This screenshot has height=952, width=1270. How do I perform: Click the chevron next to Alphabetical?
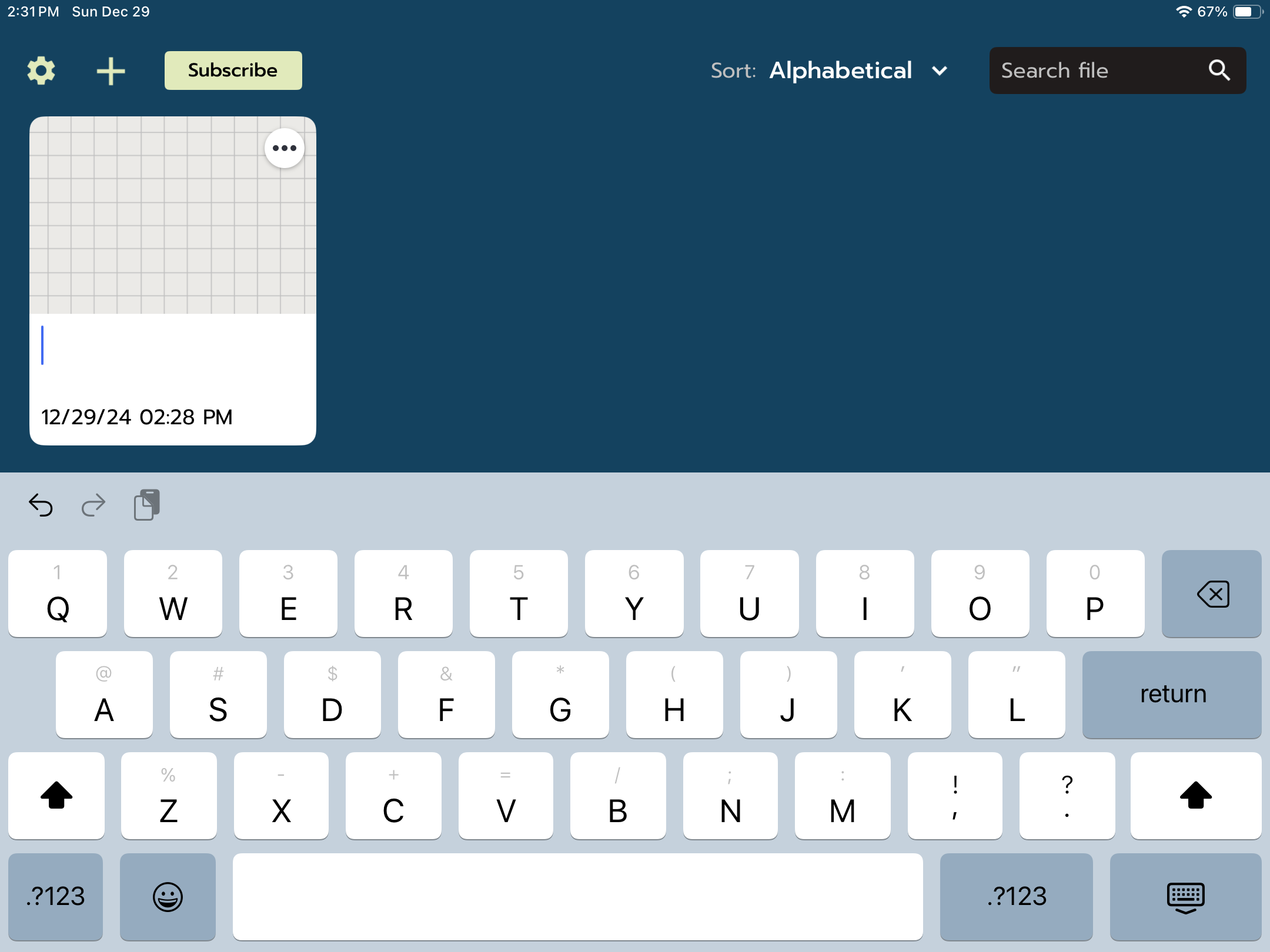coord(940,71)
